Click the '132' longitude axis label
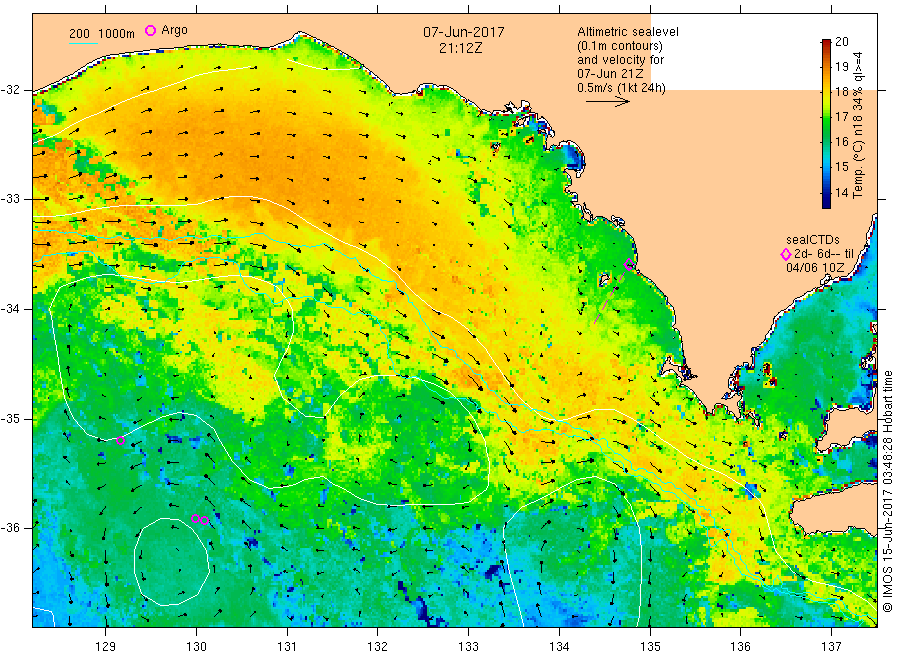This screenshot has height=660, width=900. click(x=378, y=647)
